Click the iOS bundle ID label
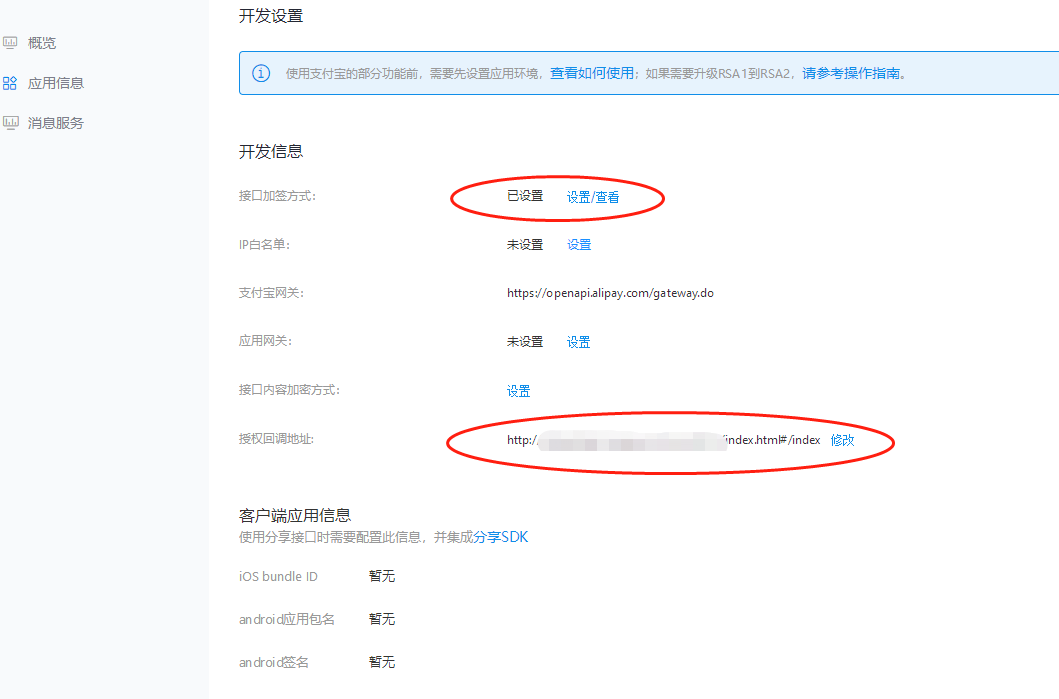 click(x=278, y=576)
